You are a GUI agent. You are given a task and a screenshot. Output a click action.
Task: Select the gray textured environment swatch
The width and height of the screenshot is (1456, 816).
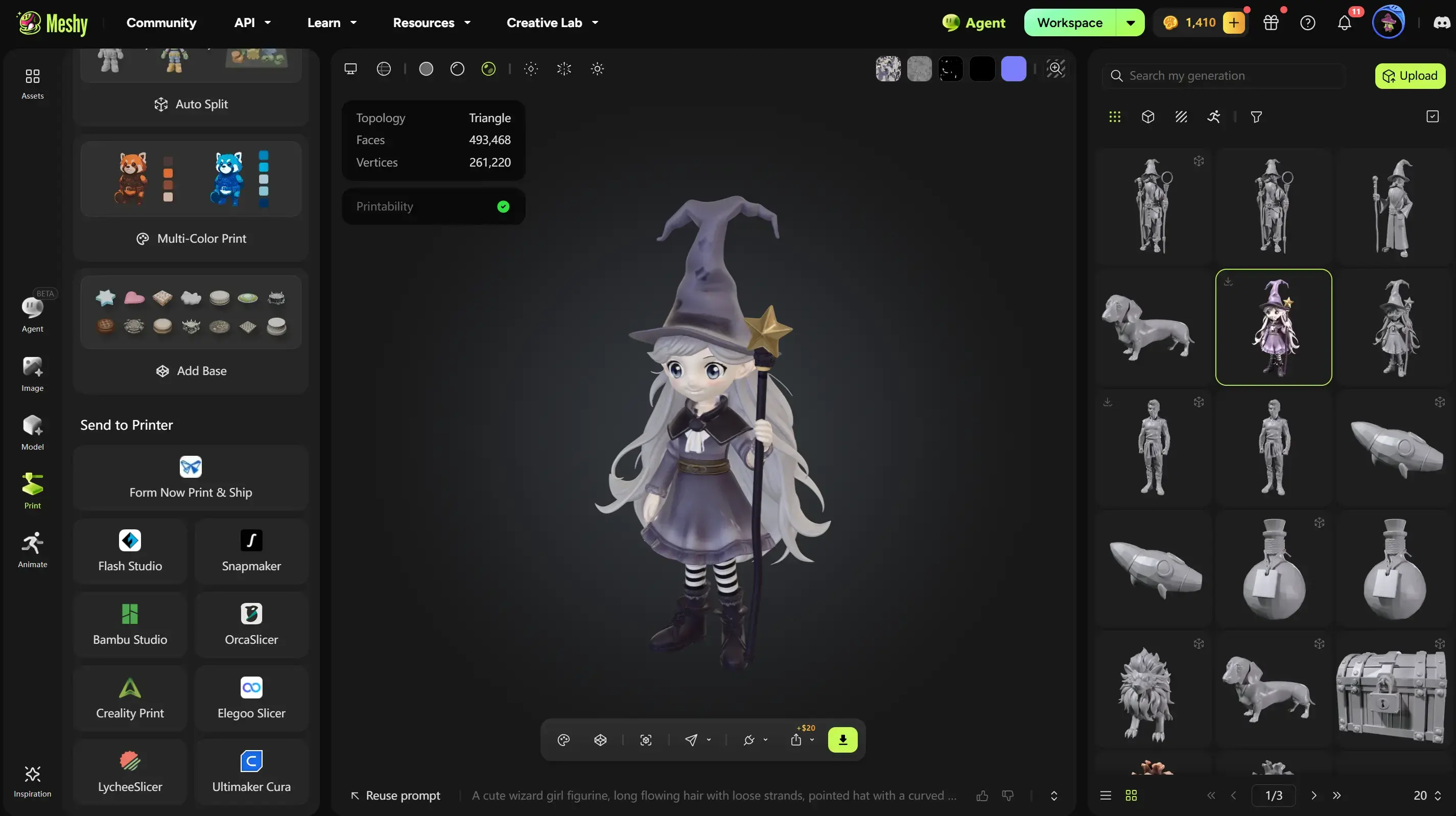pyautogui.click(x=920, y=69)
